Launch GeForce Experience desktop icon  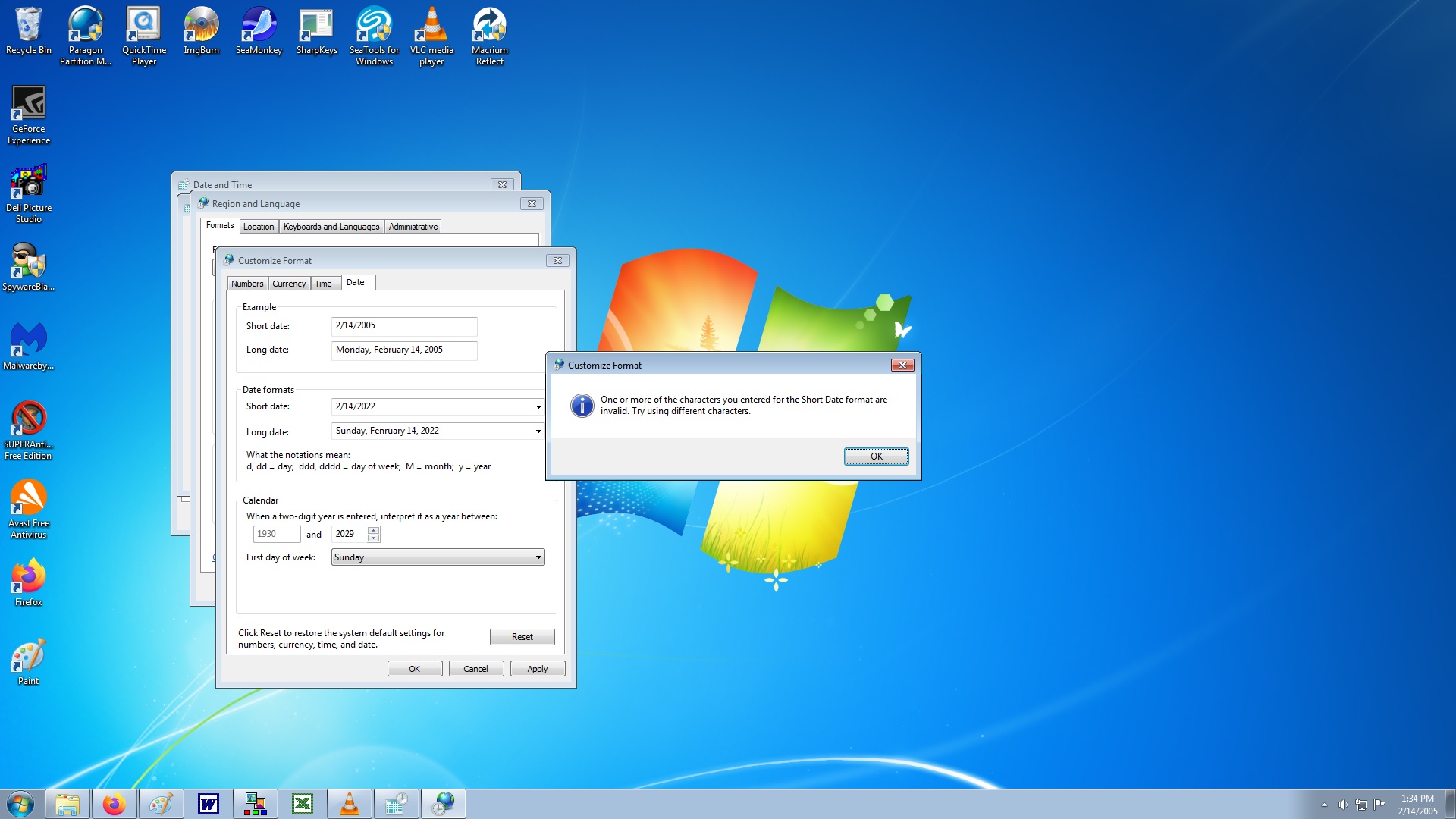click(x=29, y=115)
